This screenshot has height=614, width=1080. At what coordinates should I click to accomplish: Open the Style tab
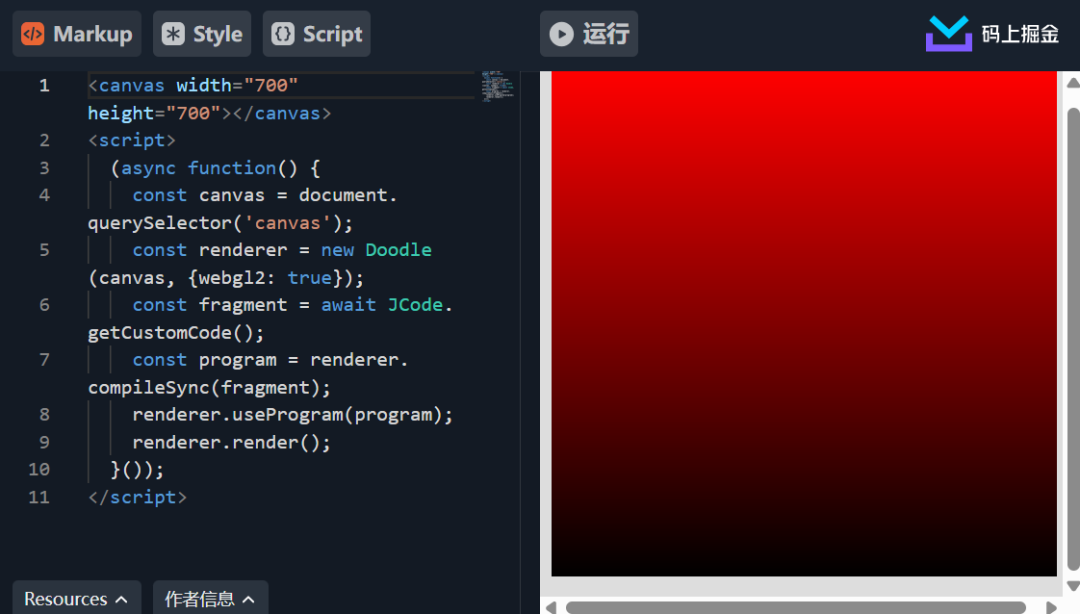pyautogui.click(x=202, y=34)
